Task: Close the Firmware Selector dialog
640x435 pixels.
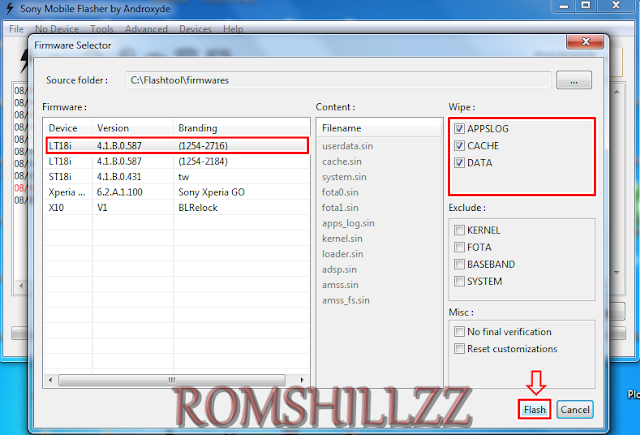Action: 585,42
